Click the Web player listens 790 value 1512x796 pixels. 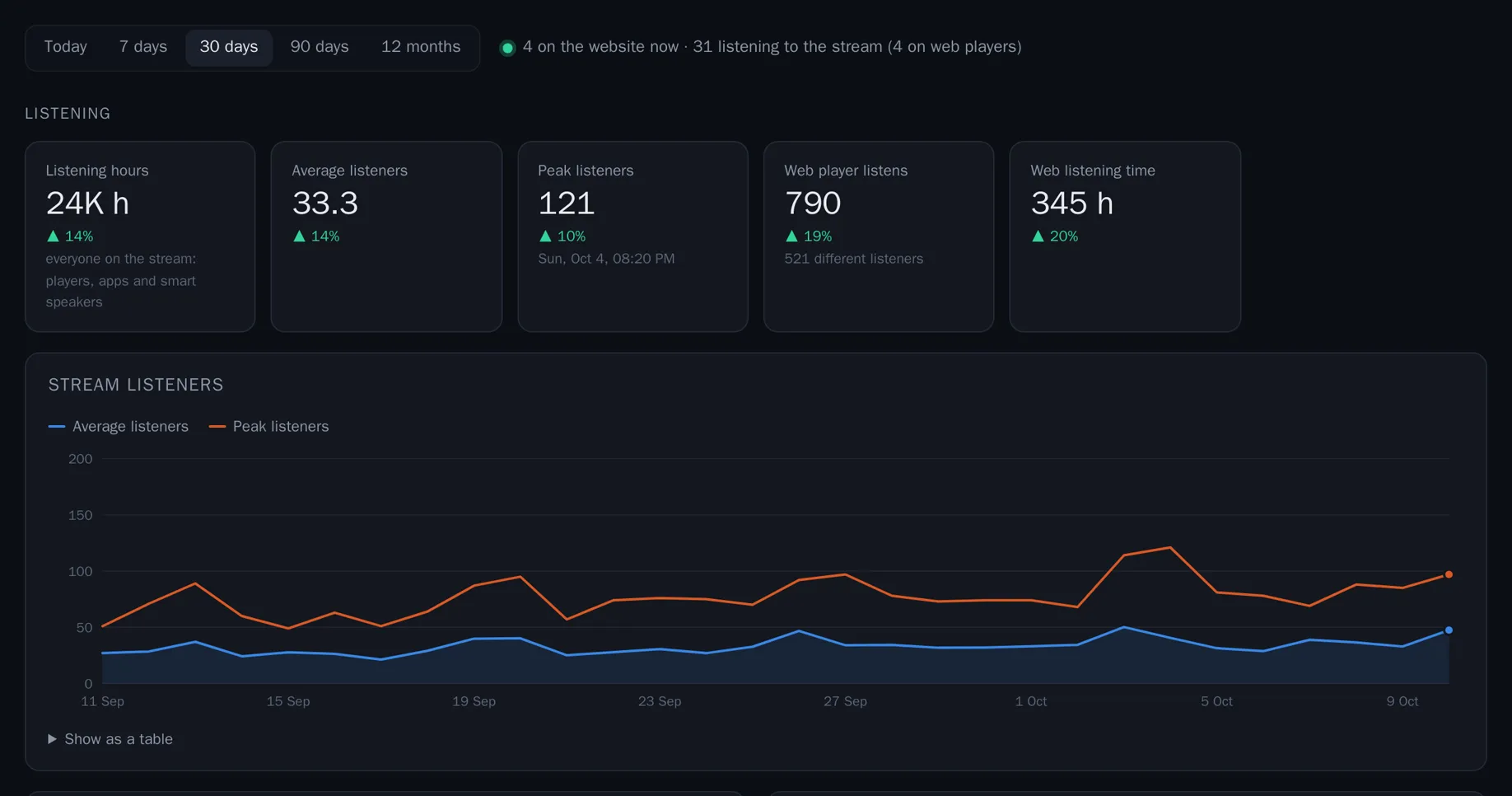[x=813, y=204]
